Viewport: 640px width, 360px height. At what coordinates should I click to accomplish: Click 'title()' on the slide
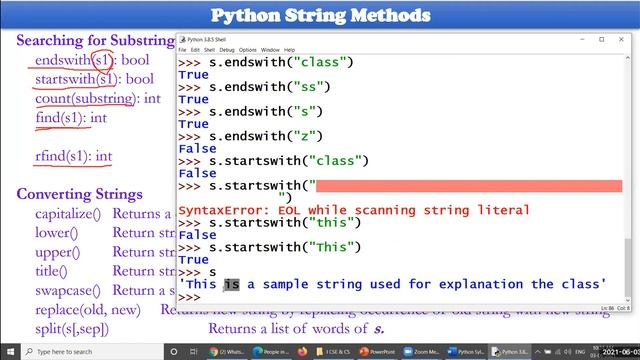point(51,271)
